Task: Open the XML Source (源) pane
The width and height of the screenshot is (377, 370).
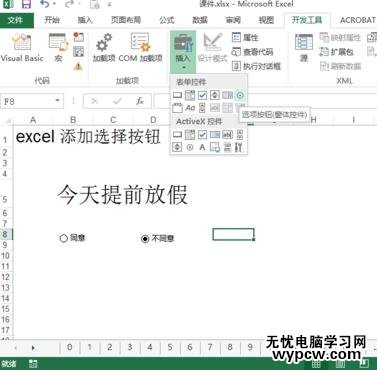Action: tap(304, 47)
